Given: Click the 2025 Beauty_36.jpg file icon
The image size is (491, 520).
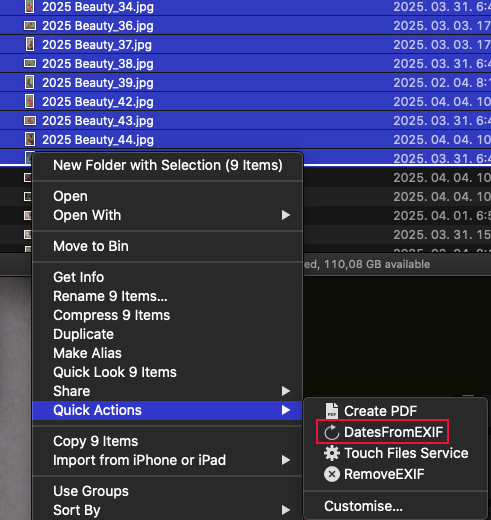Looking at the screenshot, I should [30, 26].
